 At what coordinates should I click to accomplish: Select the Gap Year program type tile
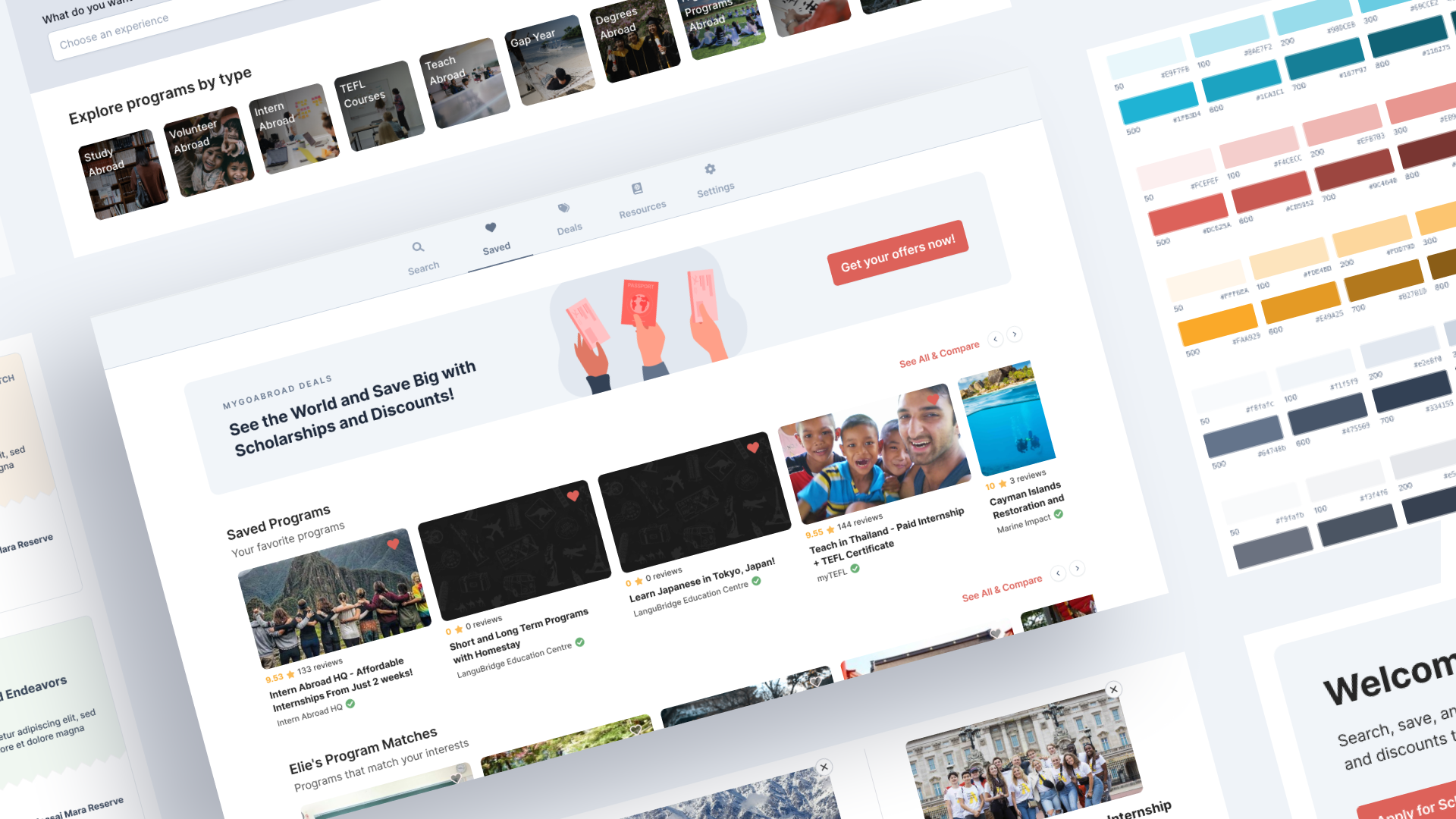click(550, 61)
